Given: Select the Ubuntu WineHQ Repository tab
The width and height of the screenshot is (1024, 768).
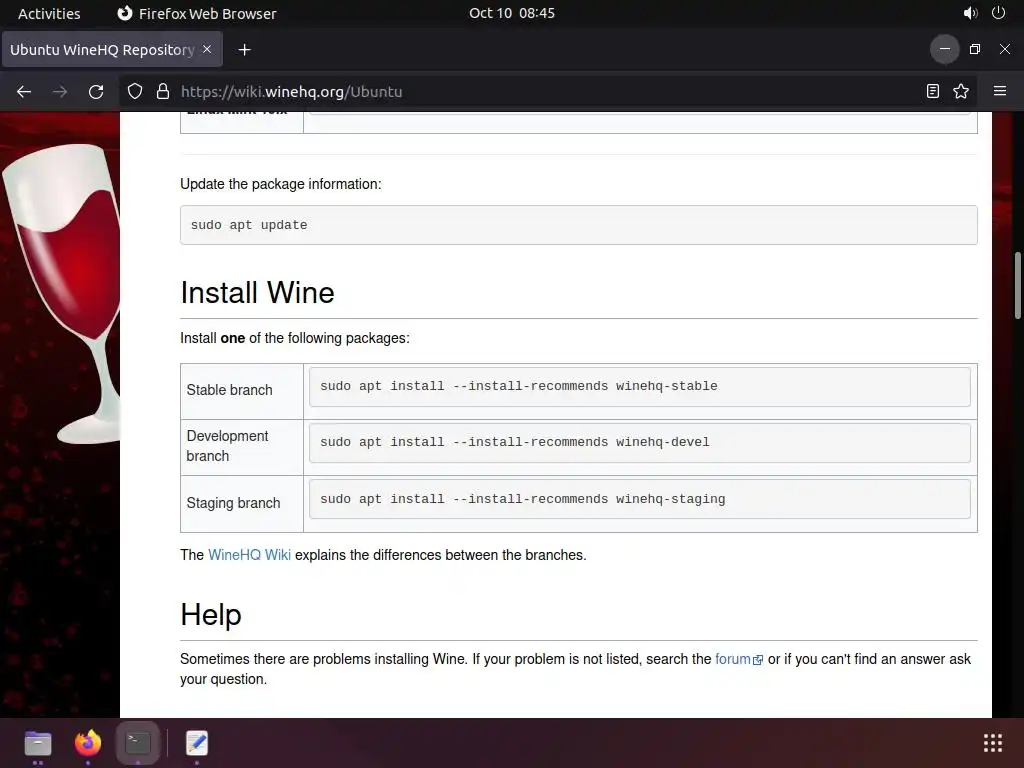Looking at the screenshot, I should (112, 50).
